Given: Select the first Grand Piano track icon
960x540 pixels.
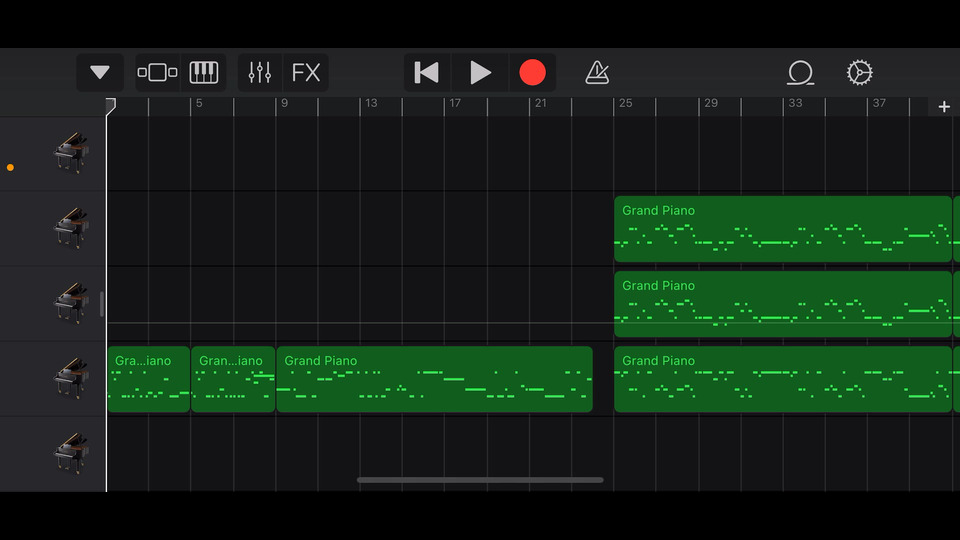Looking at the screenshot, I should [x=71, y=153].
